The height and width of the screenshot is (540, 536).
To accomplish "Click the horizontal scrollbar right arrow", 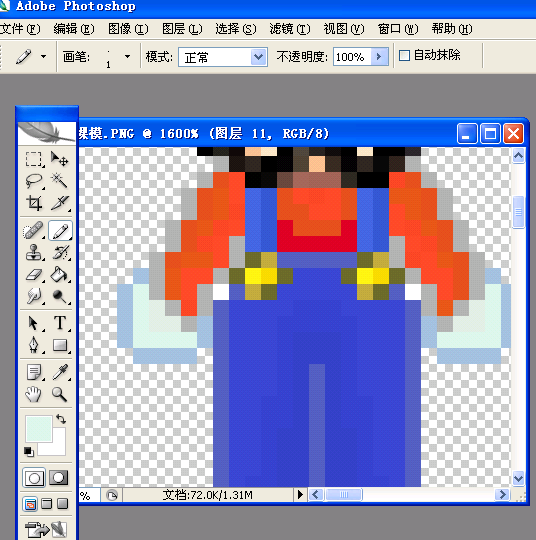I will [x=502, y=495].
